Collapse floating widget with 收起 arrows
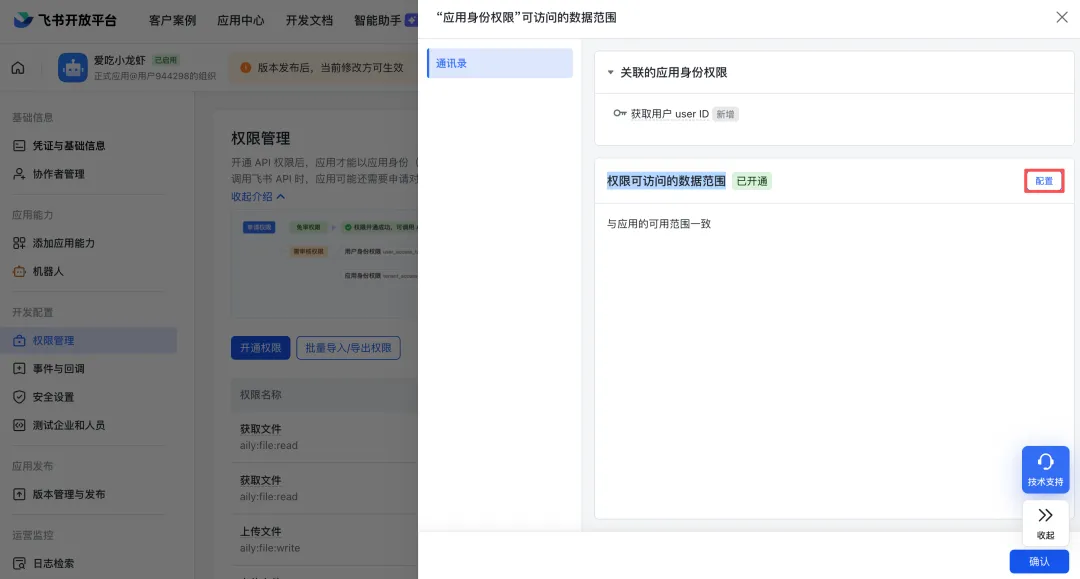The width and height of the screenshot is (1080, 579). [1045, 523]
